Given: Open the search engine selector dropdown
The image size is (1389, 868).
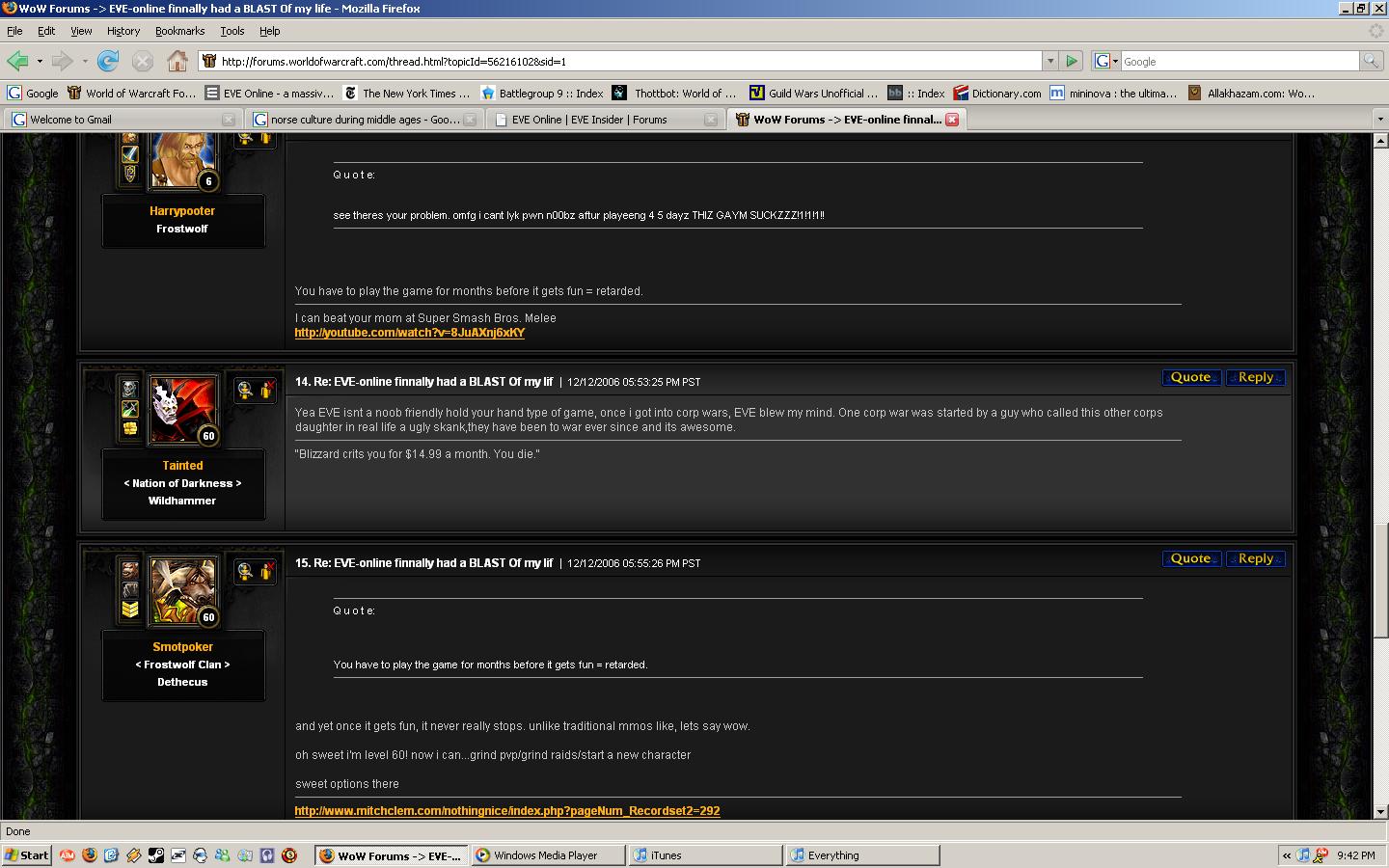Looking at the screenshot, I should tap(1105, 61).
